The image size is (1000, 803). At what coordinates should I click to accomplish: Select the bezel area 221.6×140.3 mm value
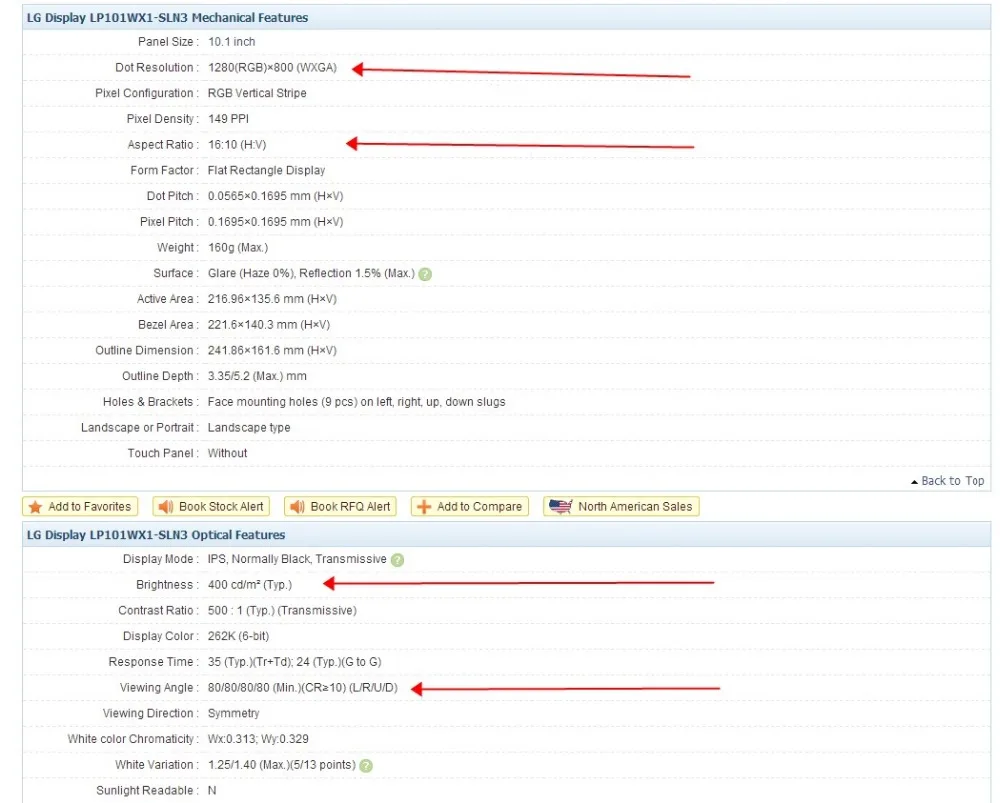pyautogui.click(x=268, y=325)
